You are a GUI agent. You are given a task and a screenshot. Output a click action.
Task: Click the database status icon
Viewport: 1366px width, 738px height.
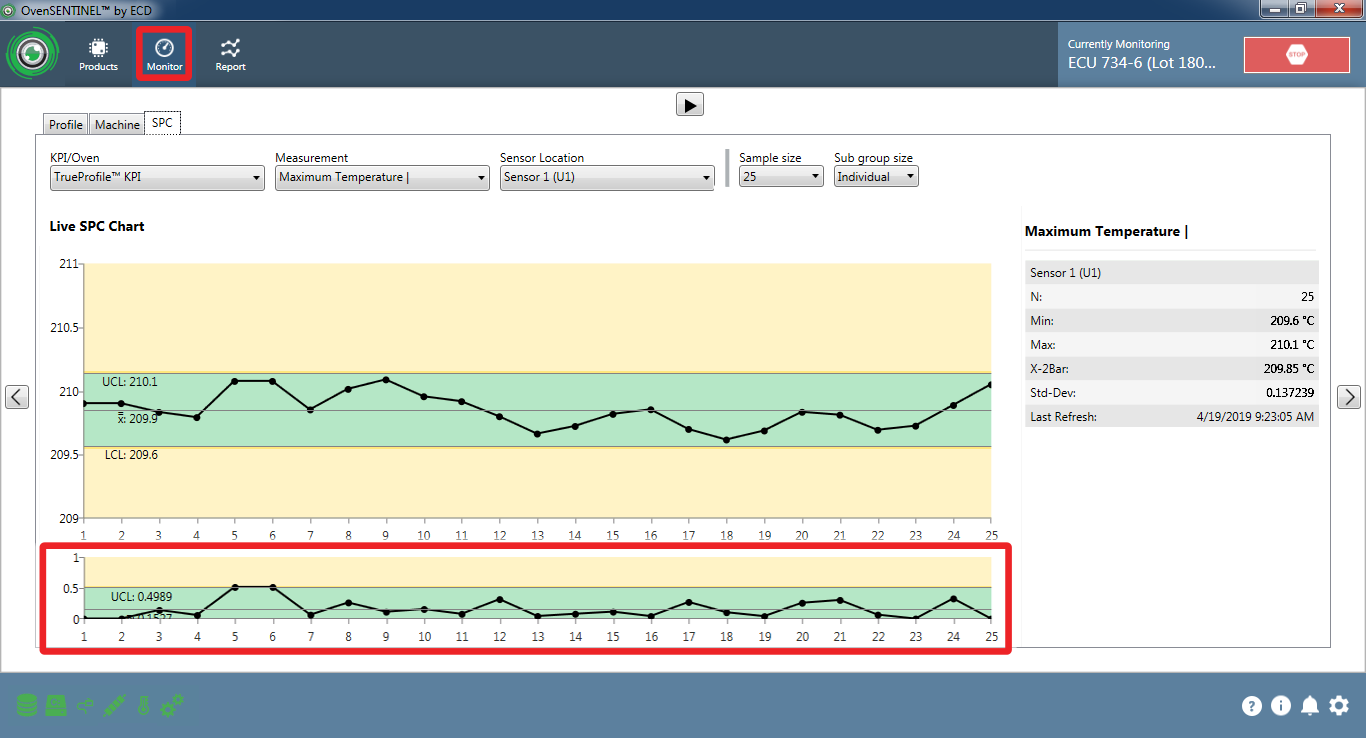coord(27,706)
